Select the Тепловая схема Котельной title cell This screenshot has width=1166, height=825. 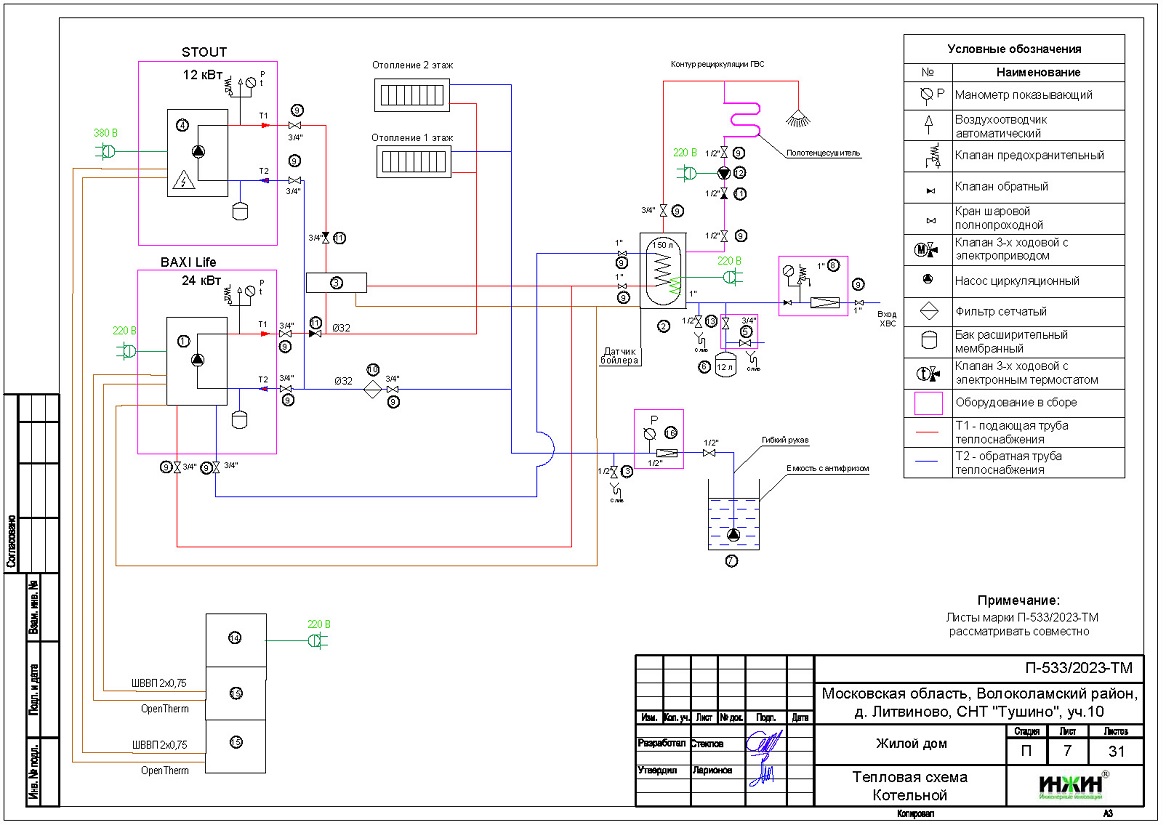[x=908, y=786]
